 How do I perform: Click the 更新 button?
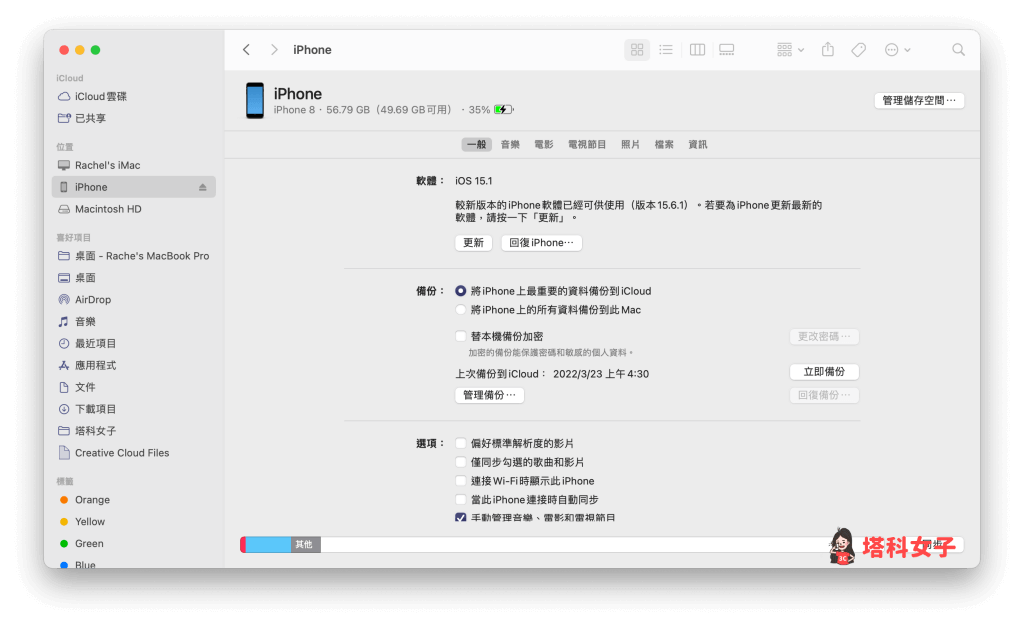(x=473, y=243)
